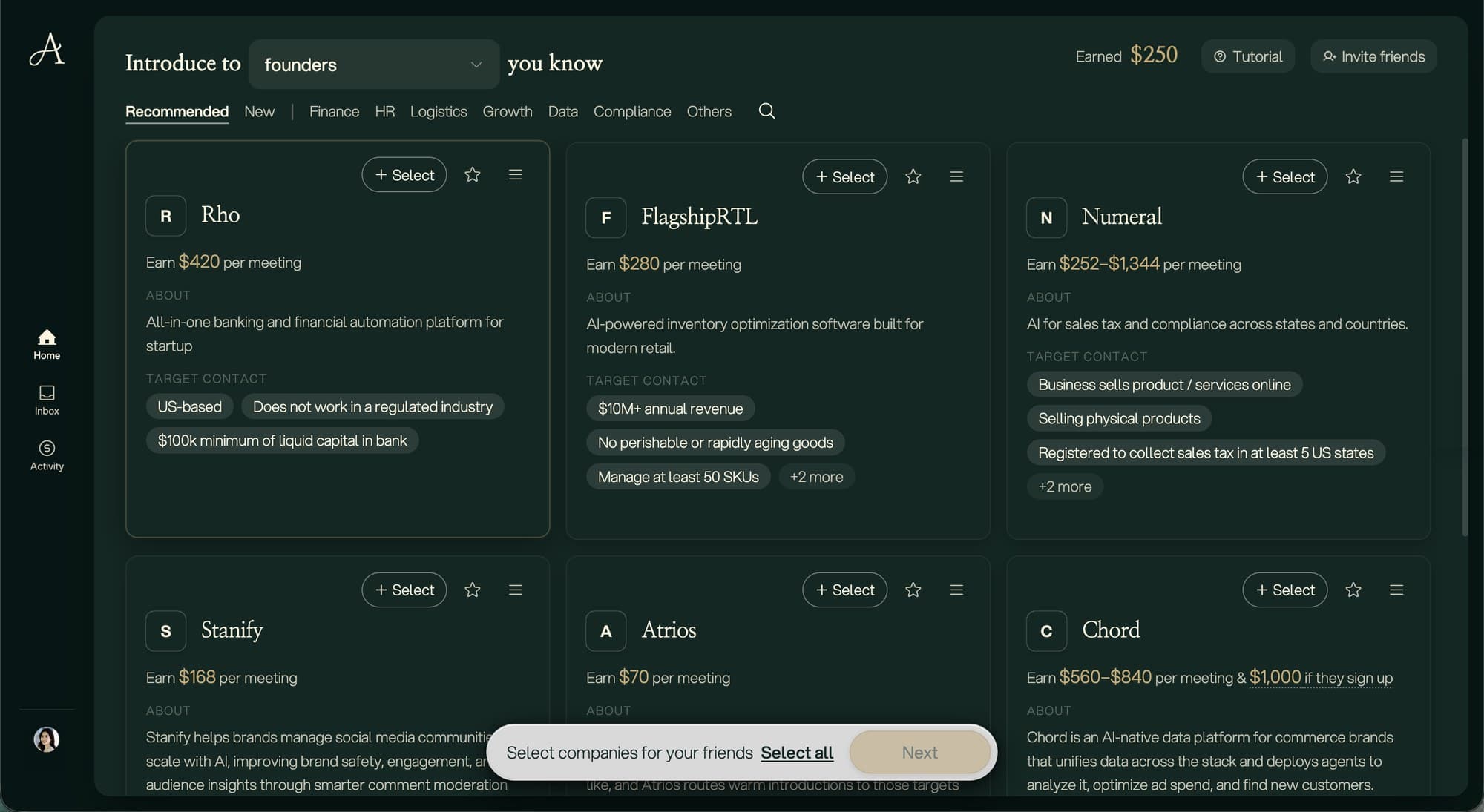Click the Chord company name

pyautogui.click(x=1111, y=630)
